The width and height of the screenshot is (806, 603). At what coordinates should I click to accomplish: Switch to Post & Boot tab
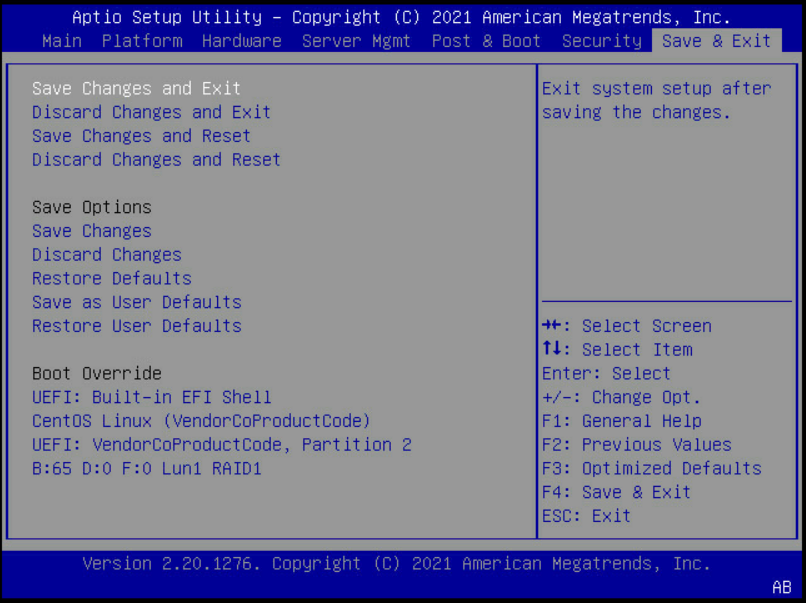tap(486, 41)
